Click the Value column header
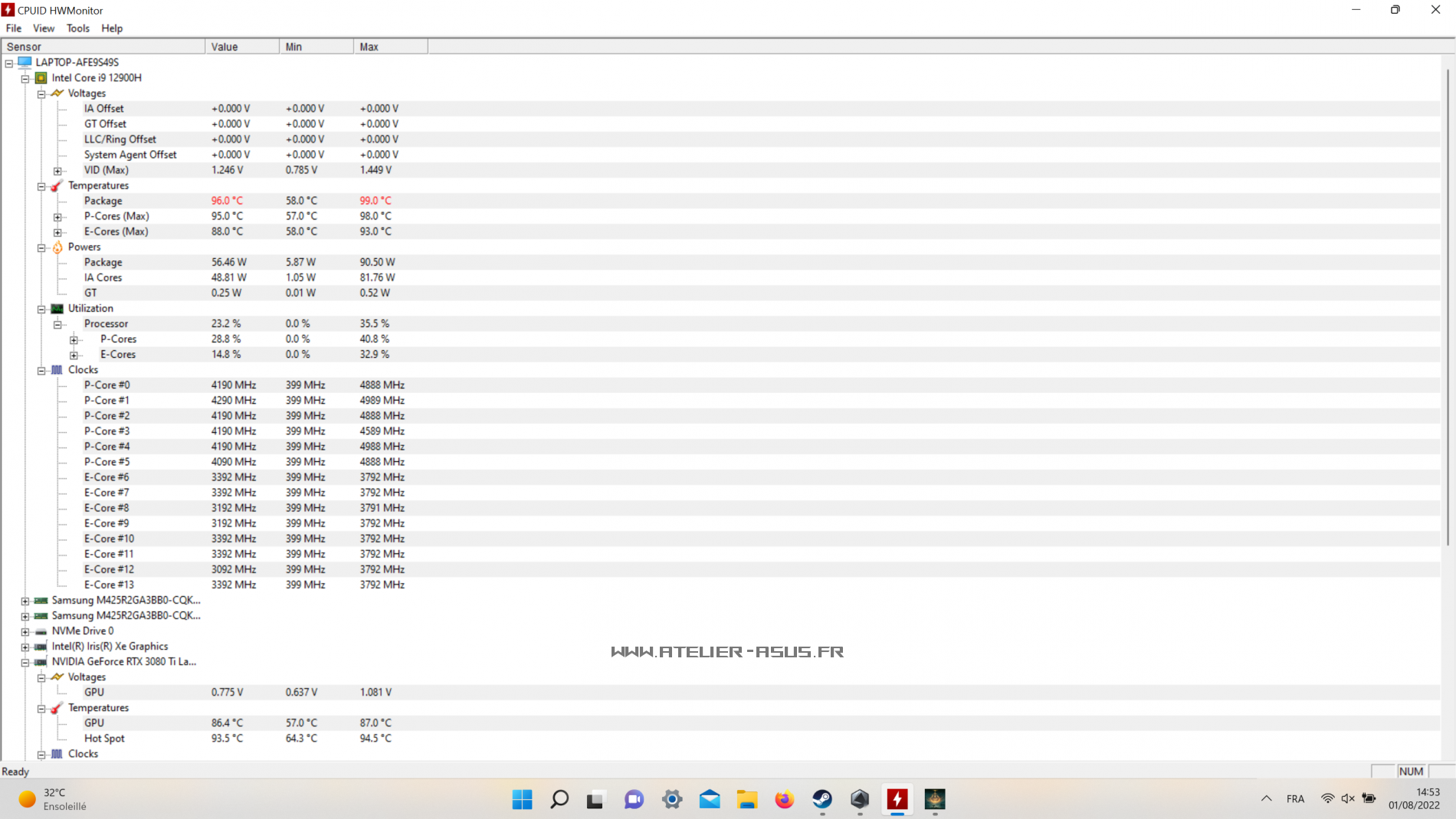 [x=241, y=47]
